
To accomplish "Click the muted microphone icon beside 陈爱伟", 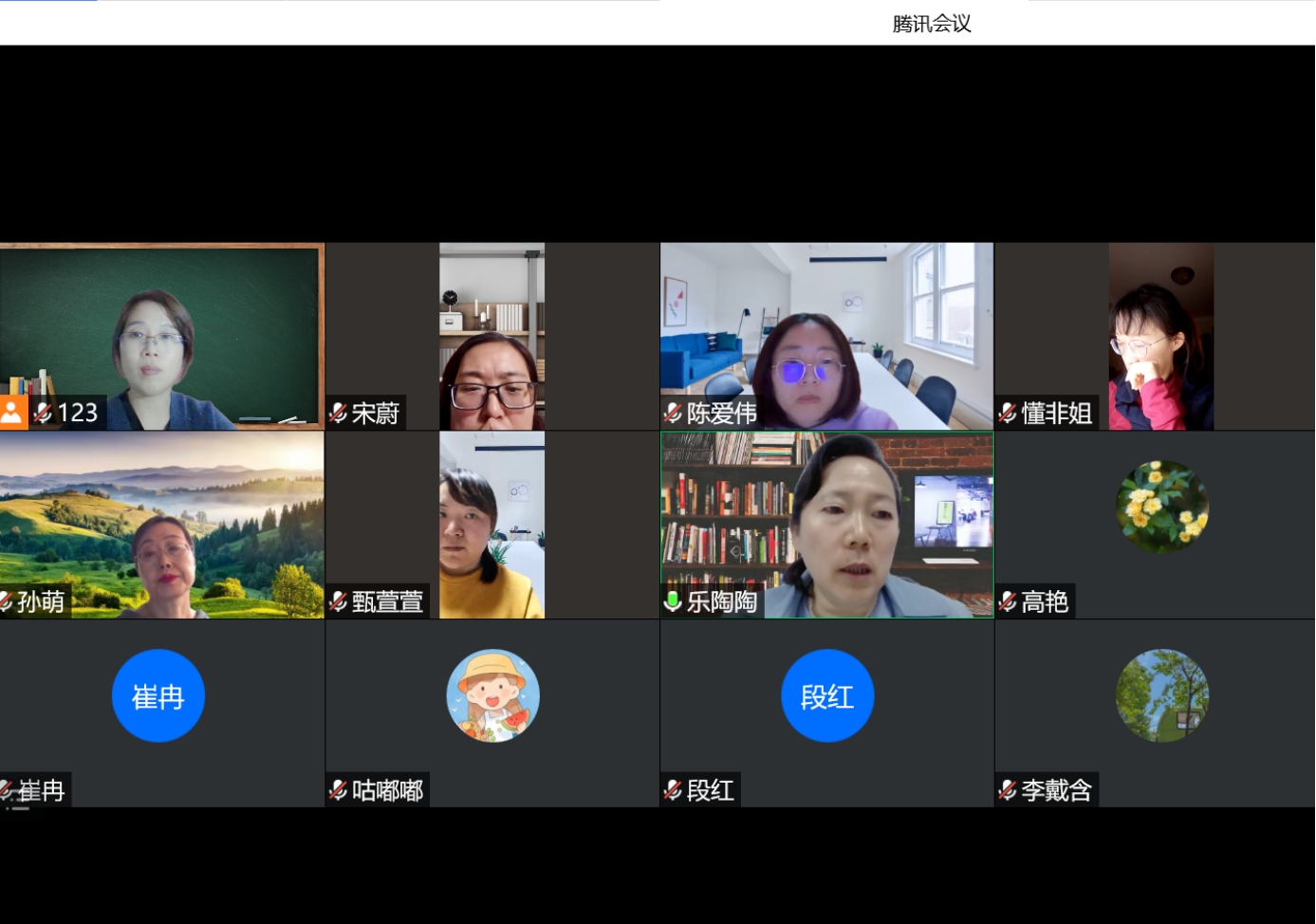I will coord(673,413).
